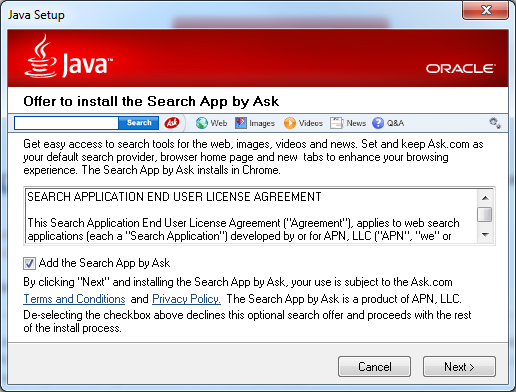Click the Images icon in Ask toolbar
Viewport: 516px width, 392px height.
coord(241,123)
